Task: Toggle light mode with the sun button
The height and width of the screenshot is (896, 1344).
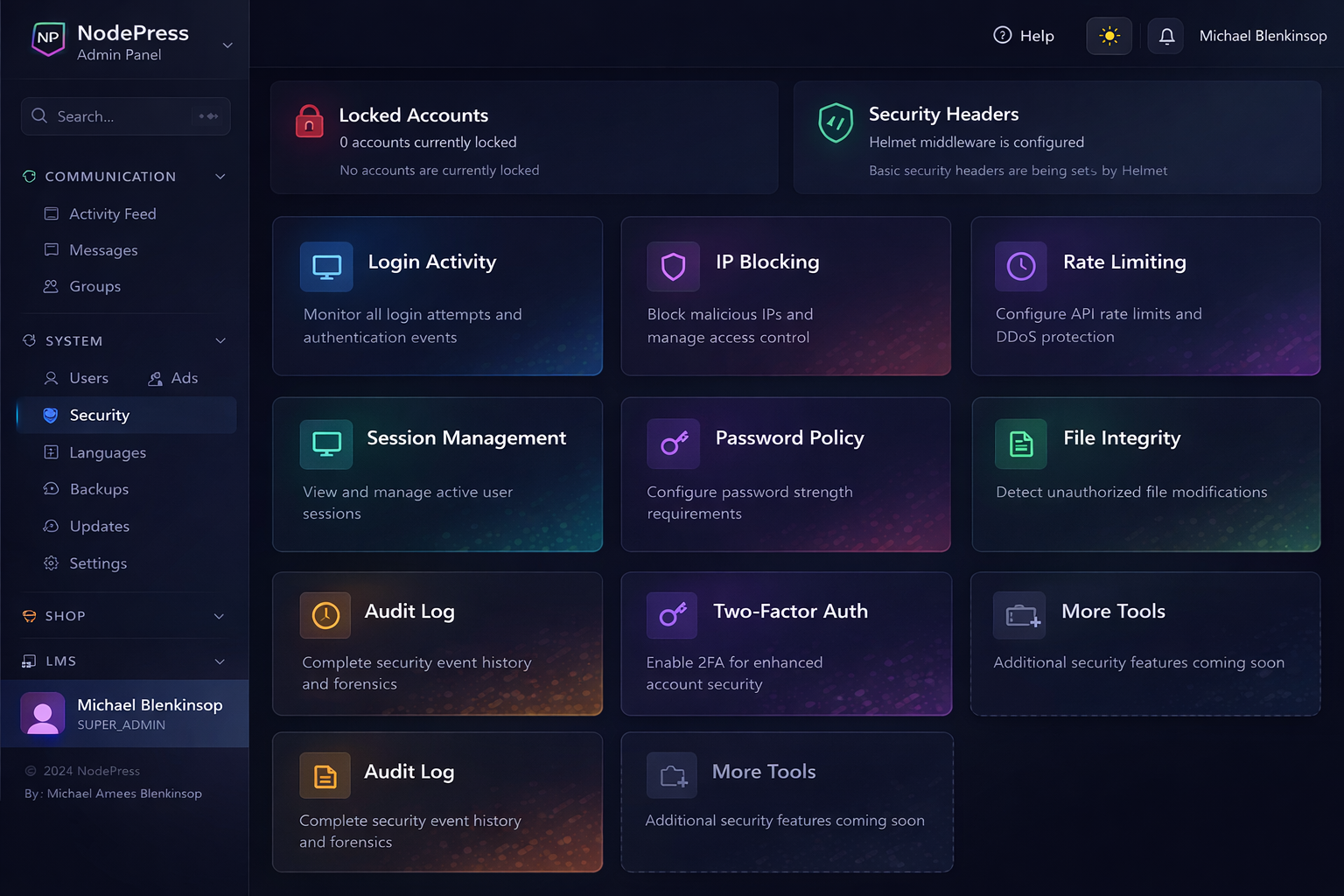Action: 1109,37
